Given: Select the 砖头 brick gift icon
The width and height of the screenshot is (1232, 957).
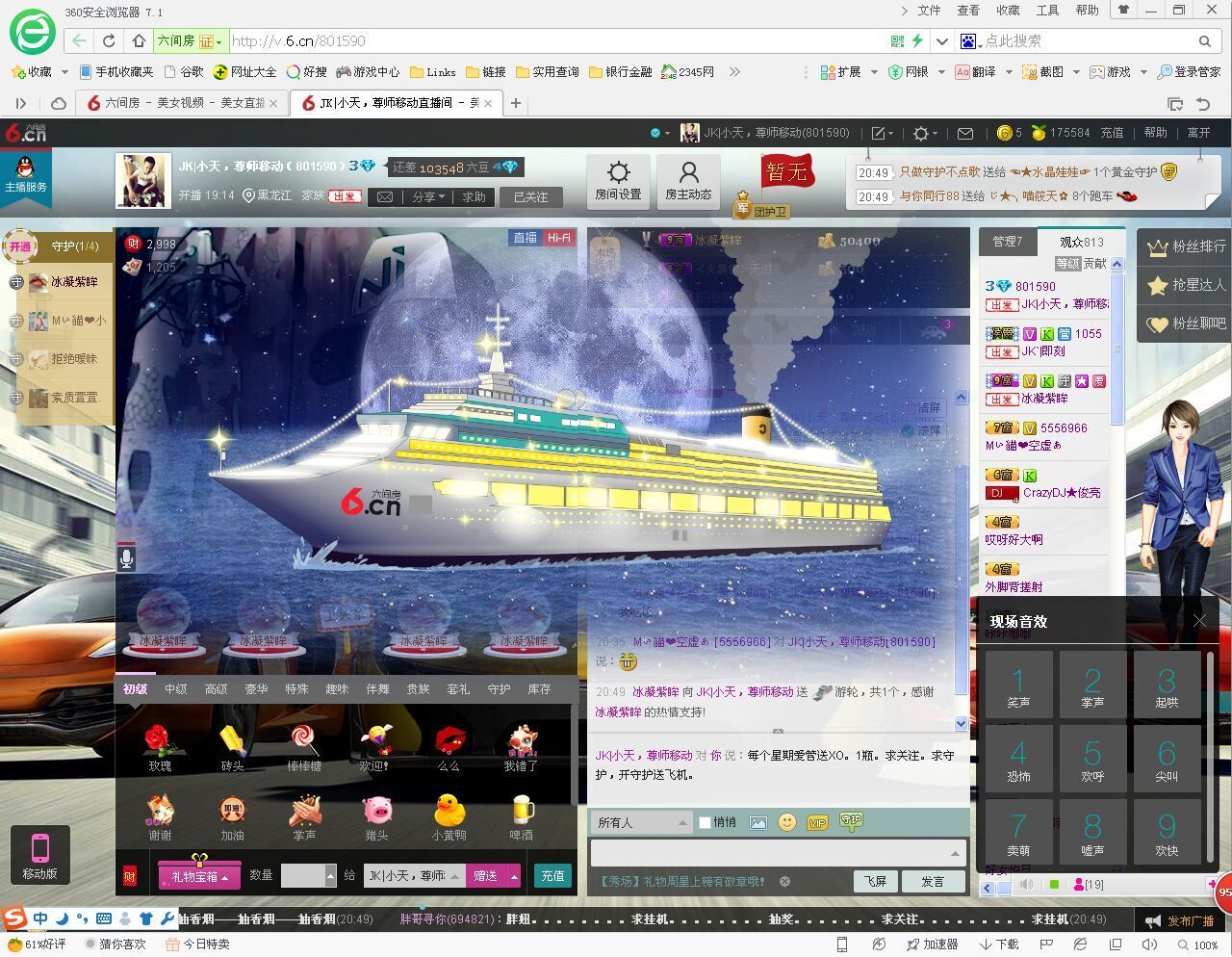Looking at the screenshot, I should click(x=232, y=741).
